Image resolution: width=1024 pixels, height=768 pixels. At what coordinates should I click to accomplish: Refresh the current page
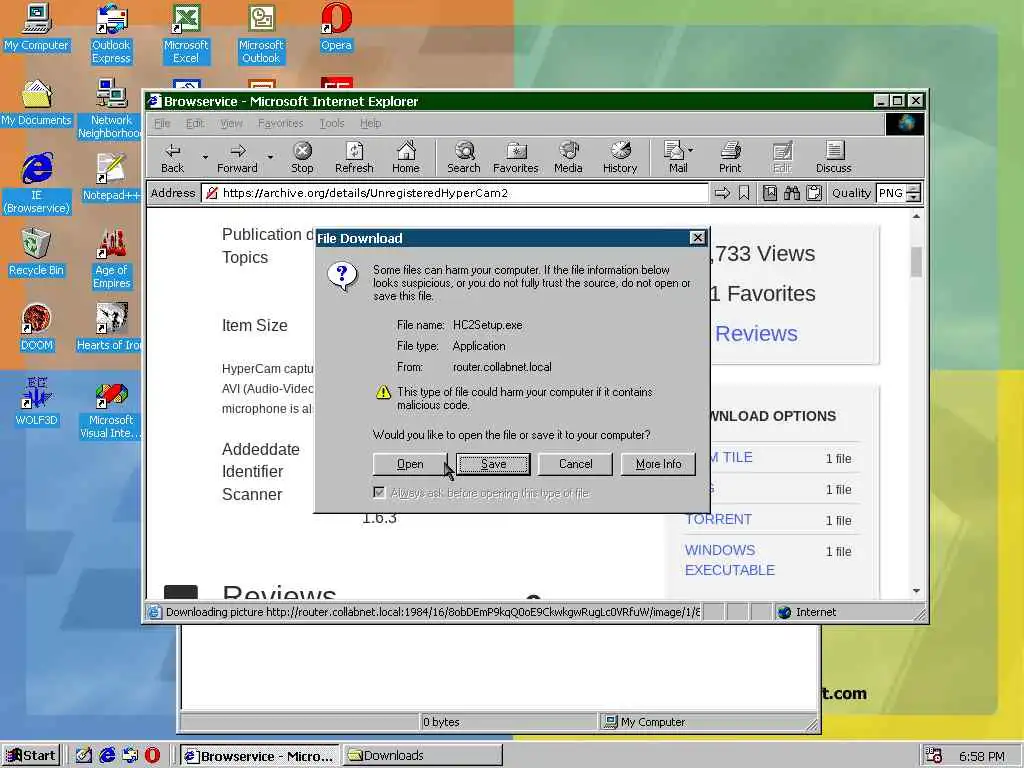[354, 158]
